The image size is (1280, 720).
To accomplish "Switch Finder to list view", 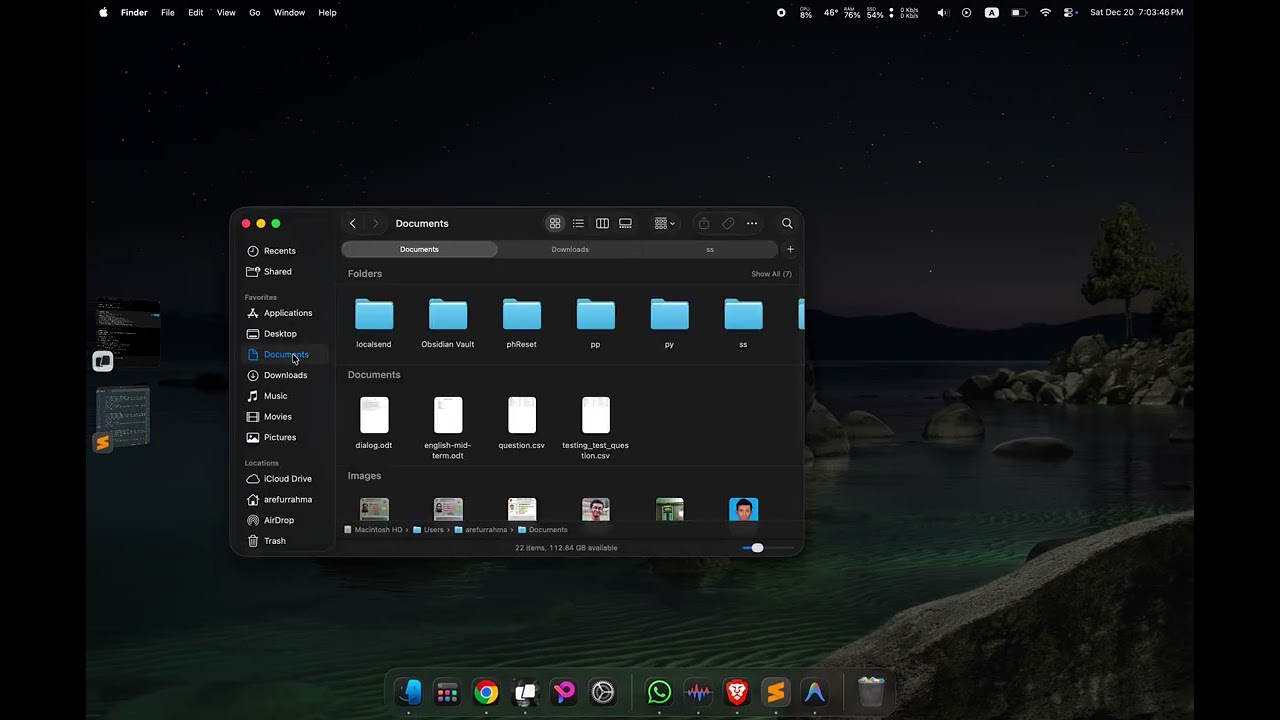I will 578,223.
